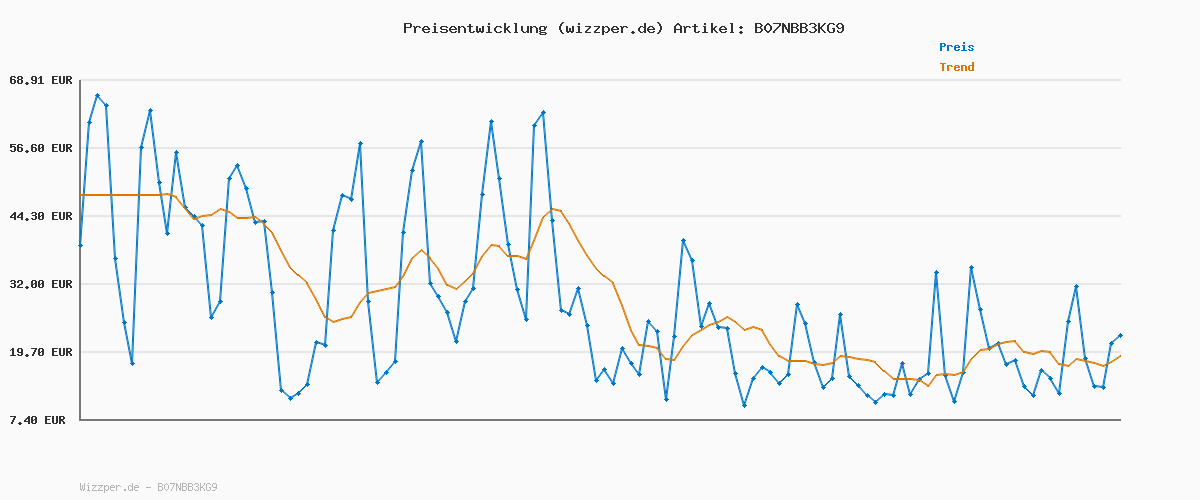Click the Trend legend label
This screenshot has height=500, width=1200.
[x=956, y=67]
